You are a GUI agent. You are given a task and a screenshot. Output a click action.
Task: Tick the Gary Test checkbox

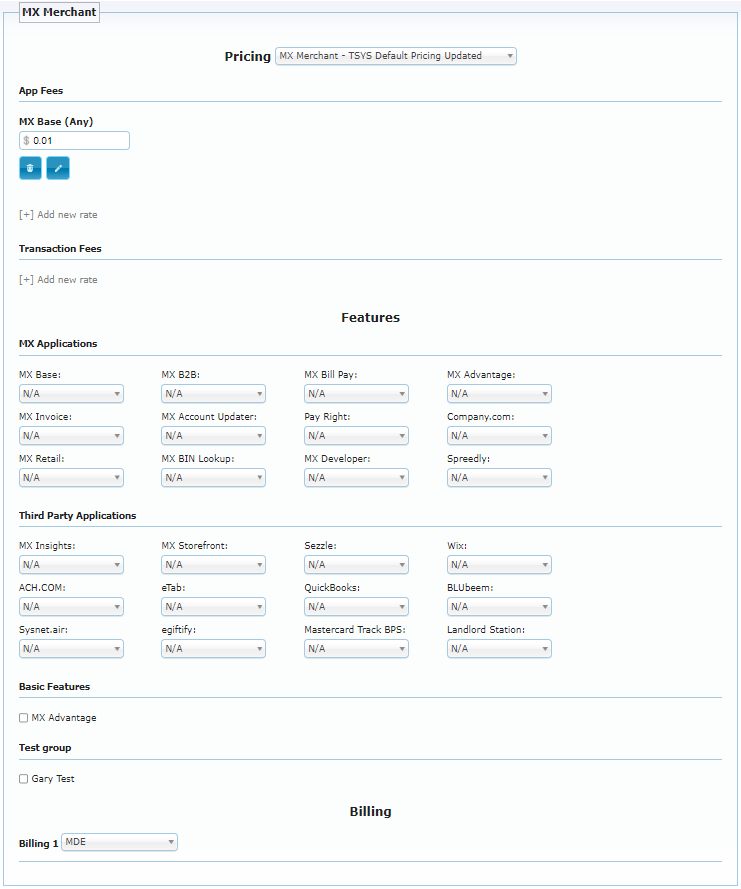[23, 779]
